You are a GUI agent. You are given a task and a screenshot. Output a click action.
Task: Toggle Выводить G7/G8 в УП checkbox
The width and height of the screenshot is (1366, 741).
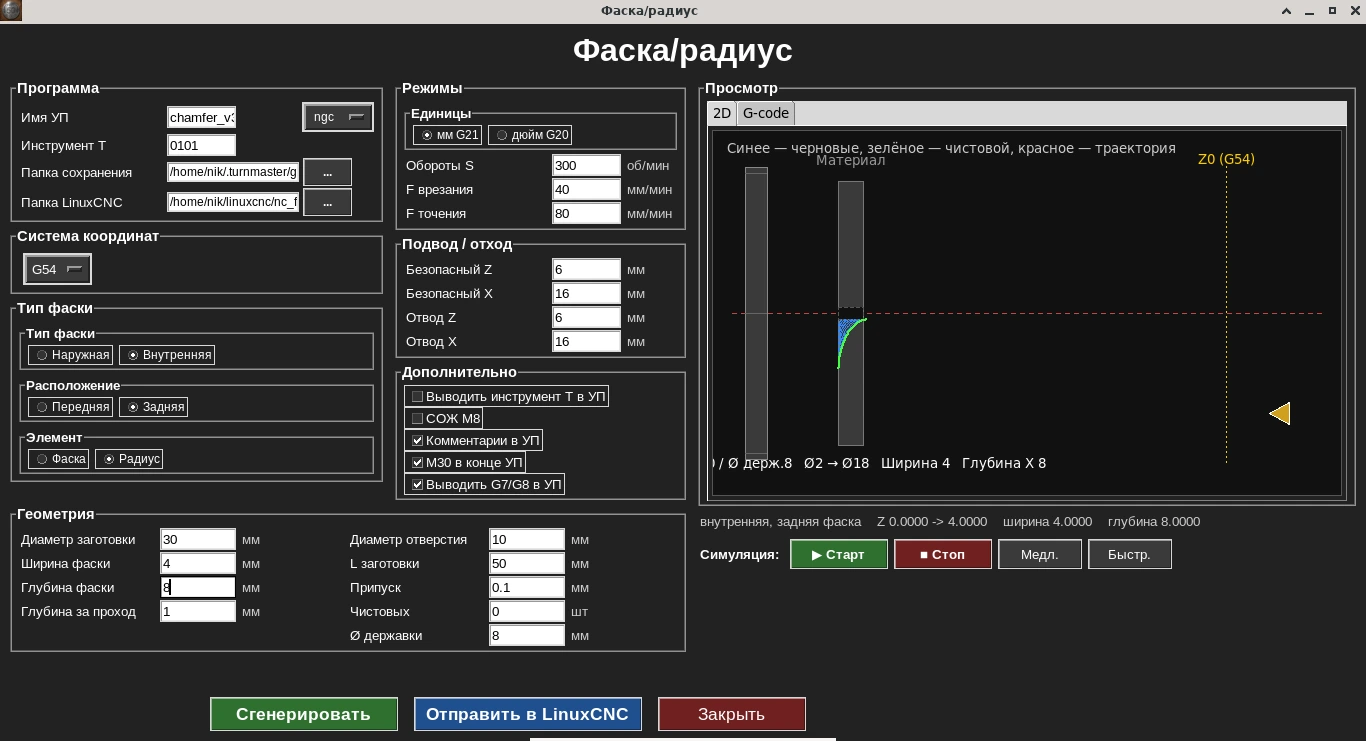coord(485,485)
